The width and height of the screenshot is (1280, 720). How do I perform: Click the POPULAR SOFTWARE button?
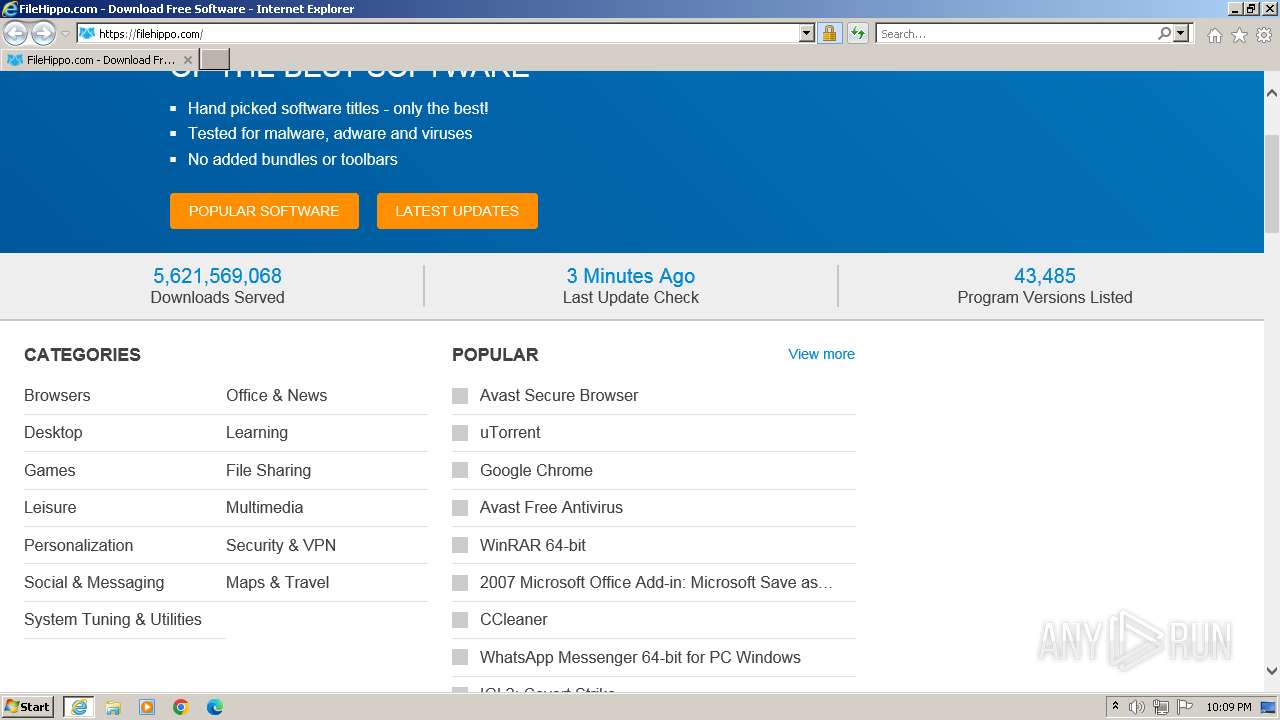[x=264, y=211]
